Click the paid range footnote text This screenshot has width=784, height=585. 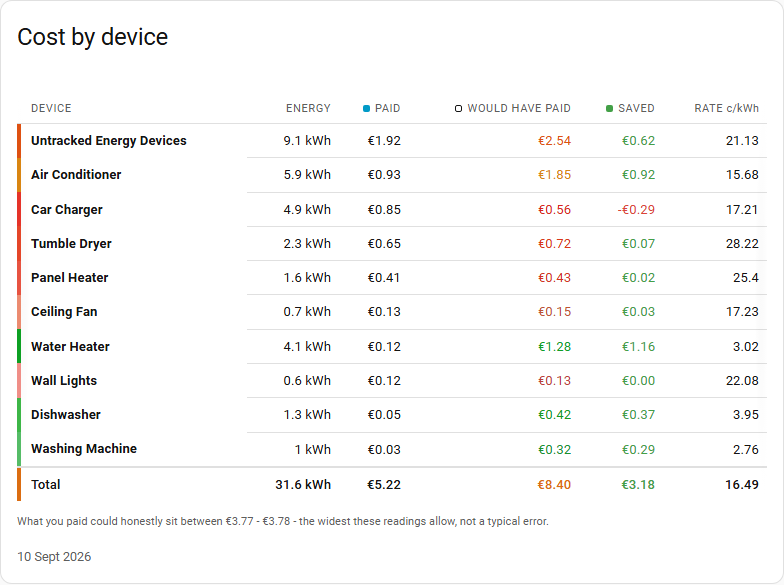(283, 521)
